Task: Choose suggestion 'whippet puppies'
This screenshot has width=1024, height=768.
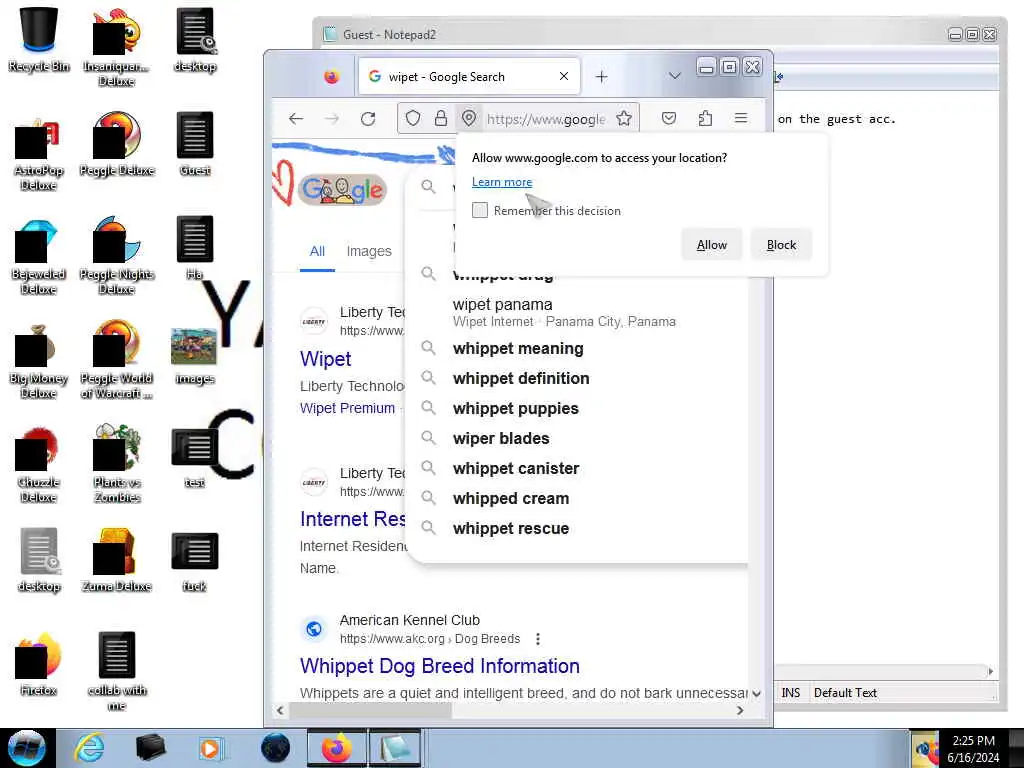Action: [x=515, y=408]
